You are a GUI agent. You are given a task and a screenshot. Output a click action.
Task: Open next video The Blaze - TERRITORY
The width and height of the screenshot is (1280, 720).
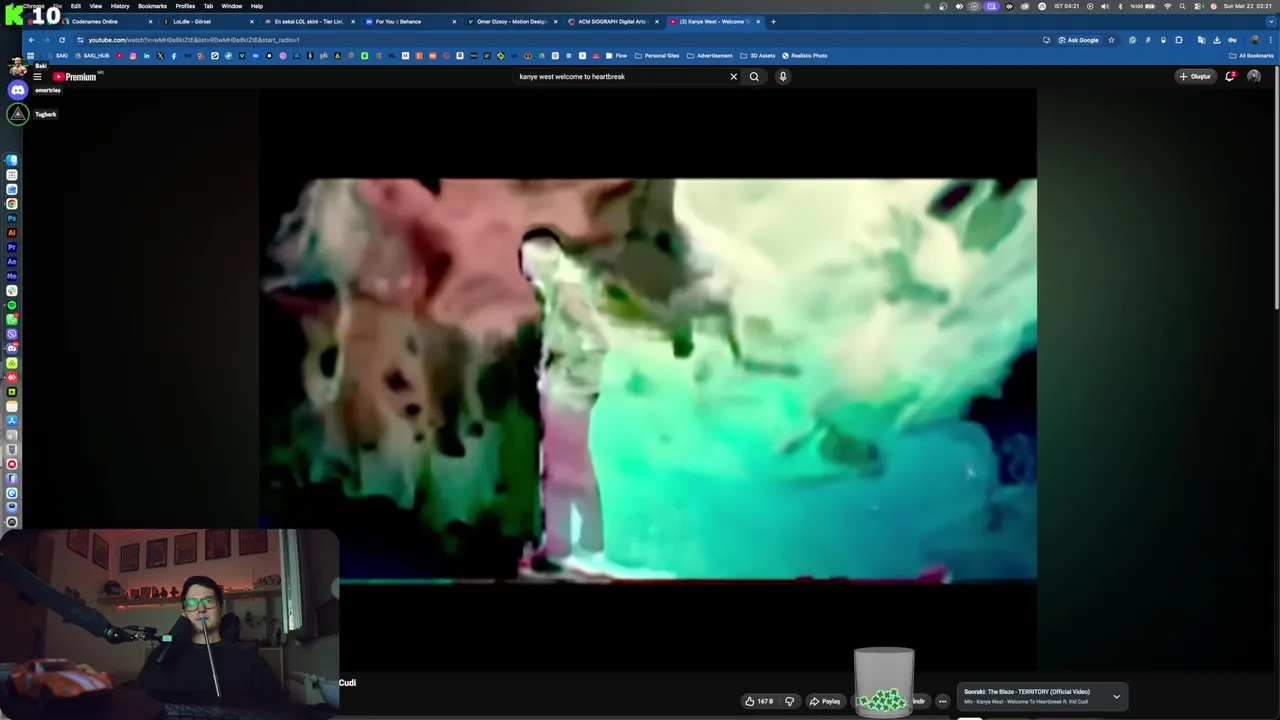tap(1027, 692)
